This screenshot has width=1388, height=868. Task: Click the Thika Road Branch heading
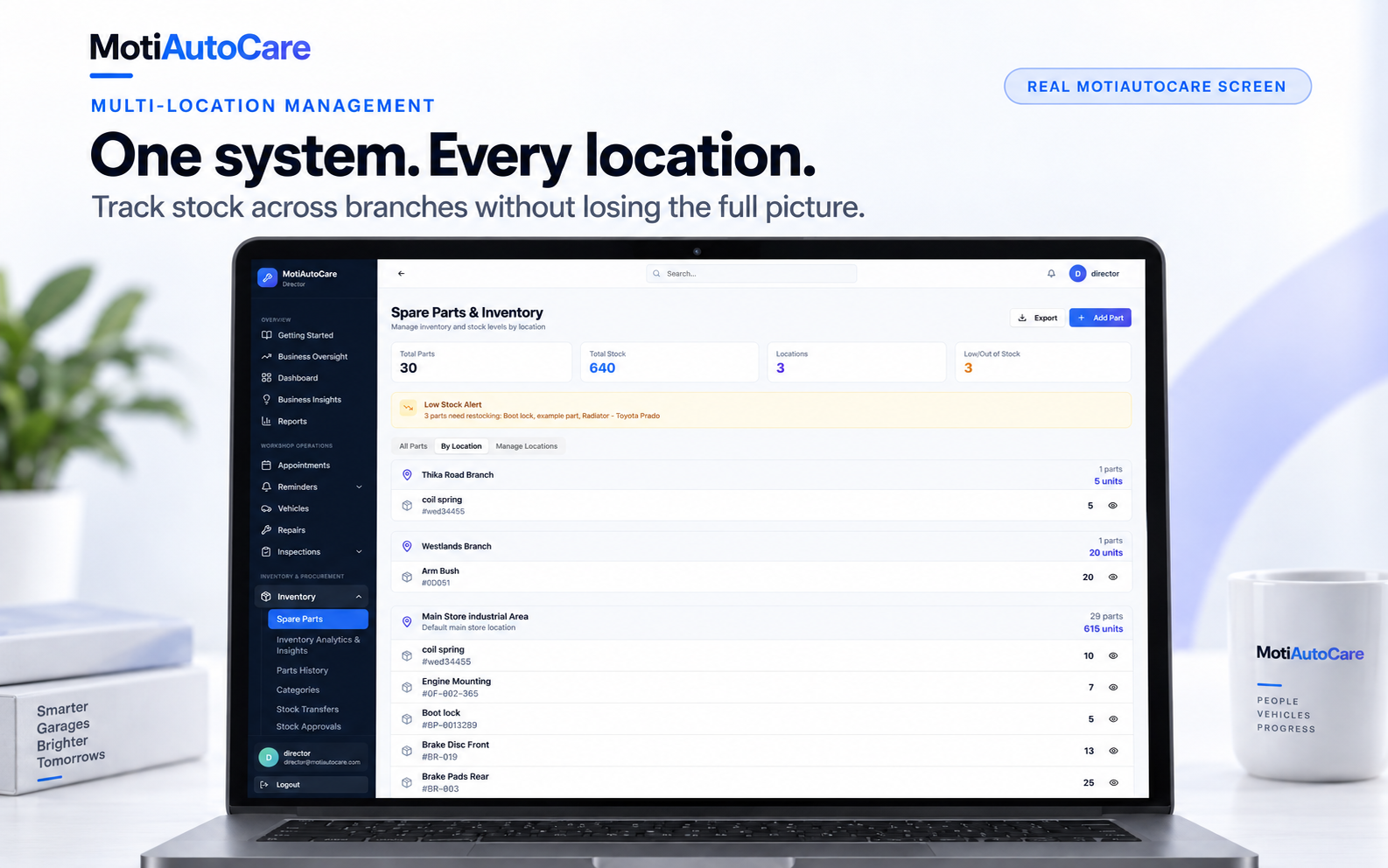pyautogui.click(x=457, y=474)
